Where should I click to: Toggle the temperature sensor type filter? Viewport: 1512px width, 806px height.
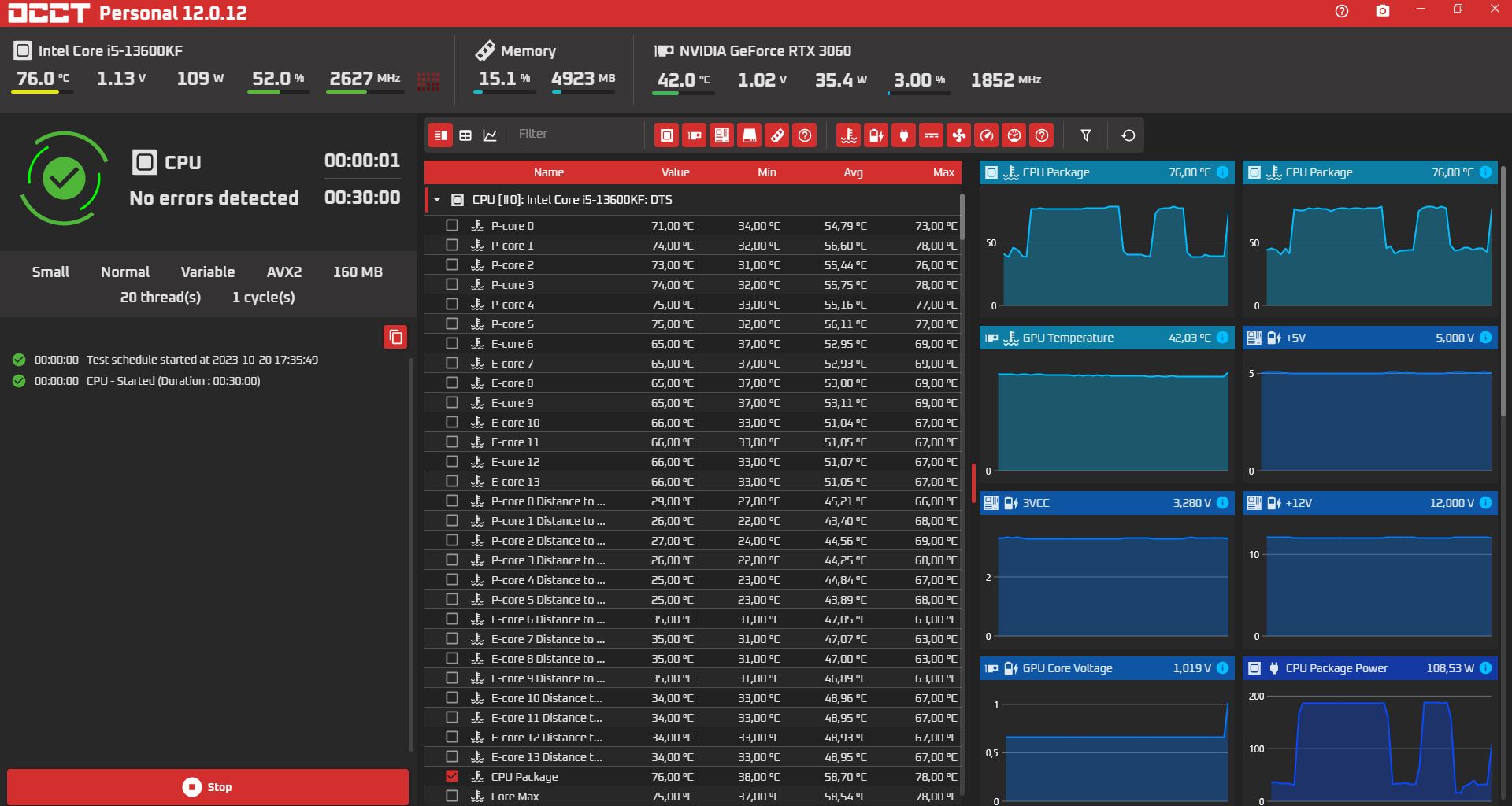tap(849, 135)
